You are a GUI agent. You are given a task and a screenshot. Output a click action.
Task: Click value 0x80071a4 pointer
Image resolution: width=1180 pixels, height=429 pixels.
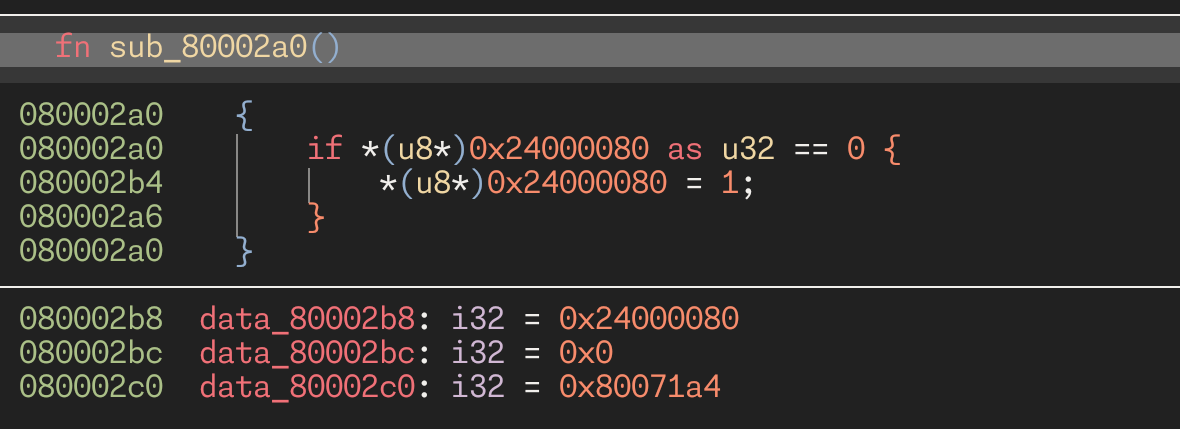(640, 387)
